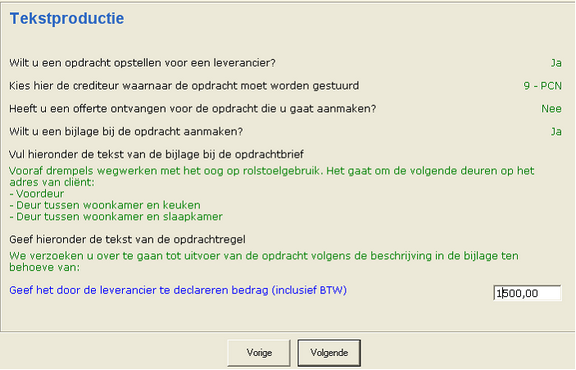
Task: Click the Geef hieronder de tekst opdrachtregel label
Action: point(127,239)
